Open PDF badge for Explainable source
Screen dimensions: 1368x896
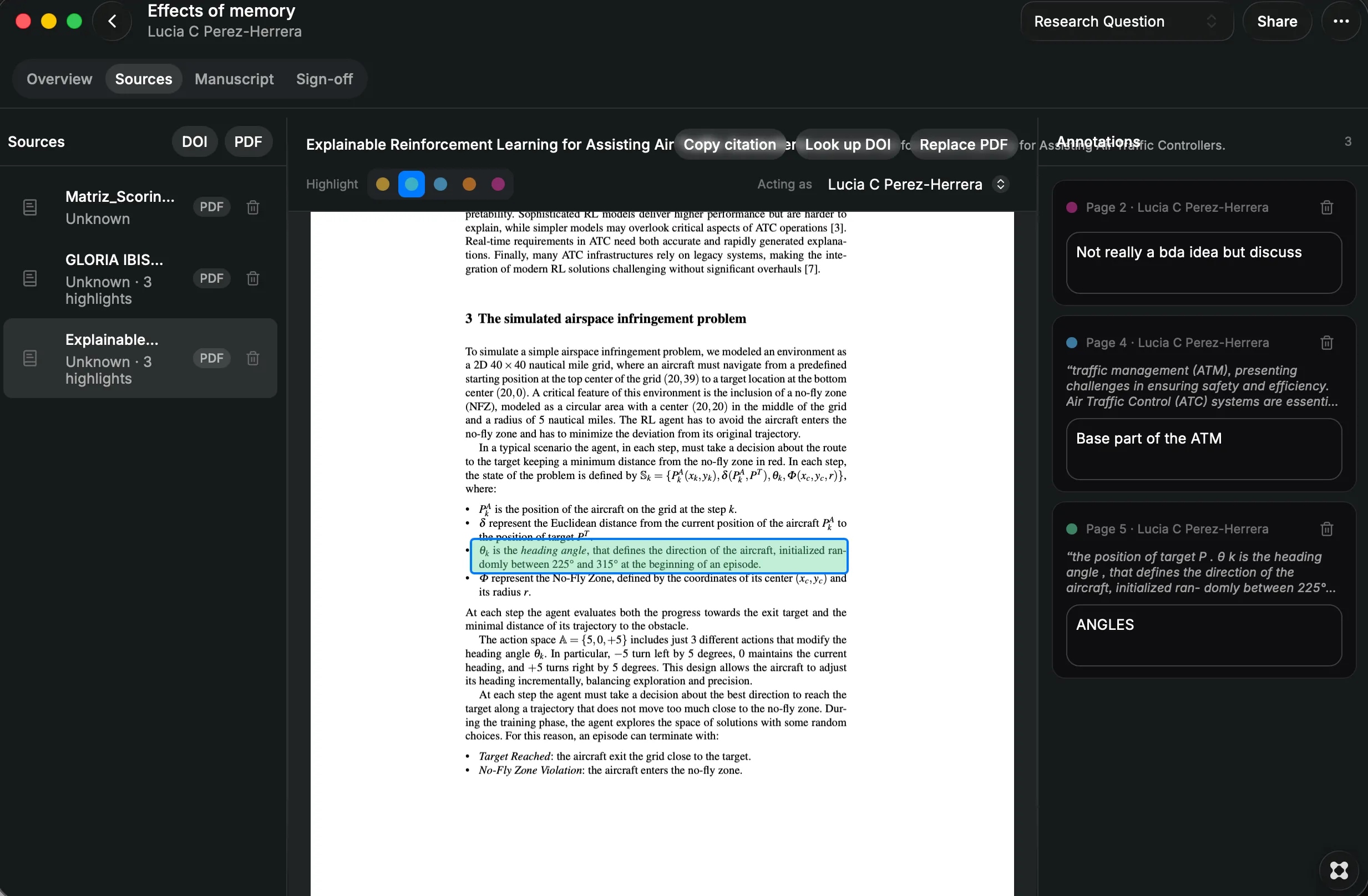(211, 358)
